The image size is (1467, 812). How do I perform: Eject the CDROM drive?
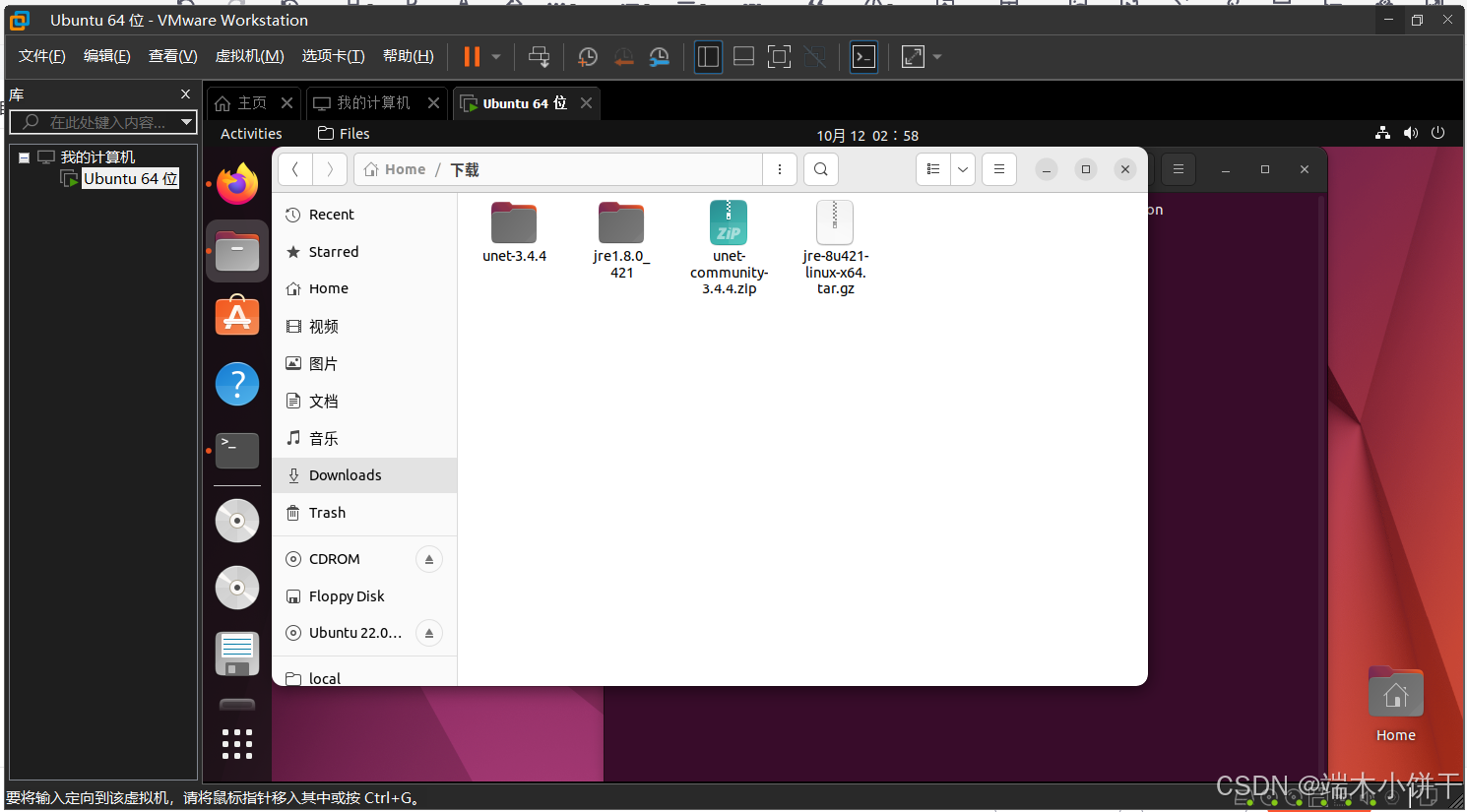pyautogui.click(x=429, y=559)
